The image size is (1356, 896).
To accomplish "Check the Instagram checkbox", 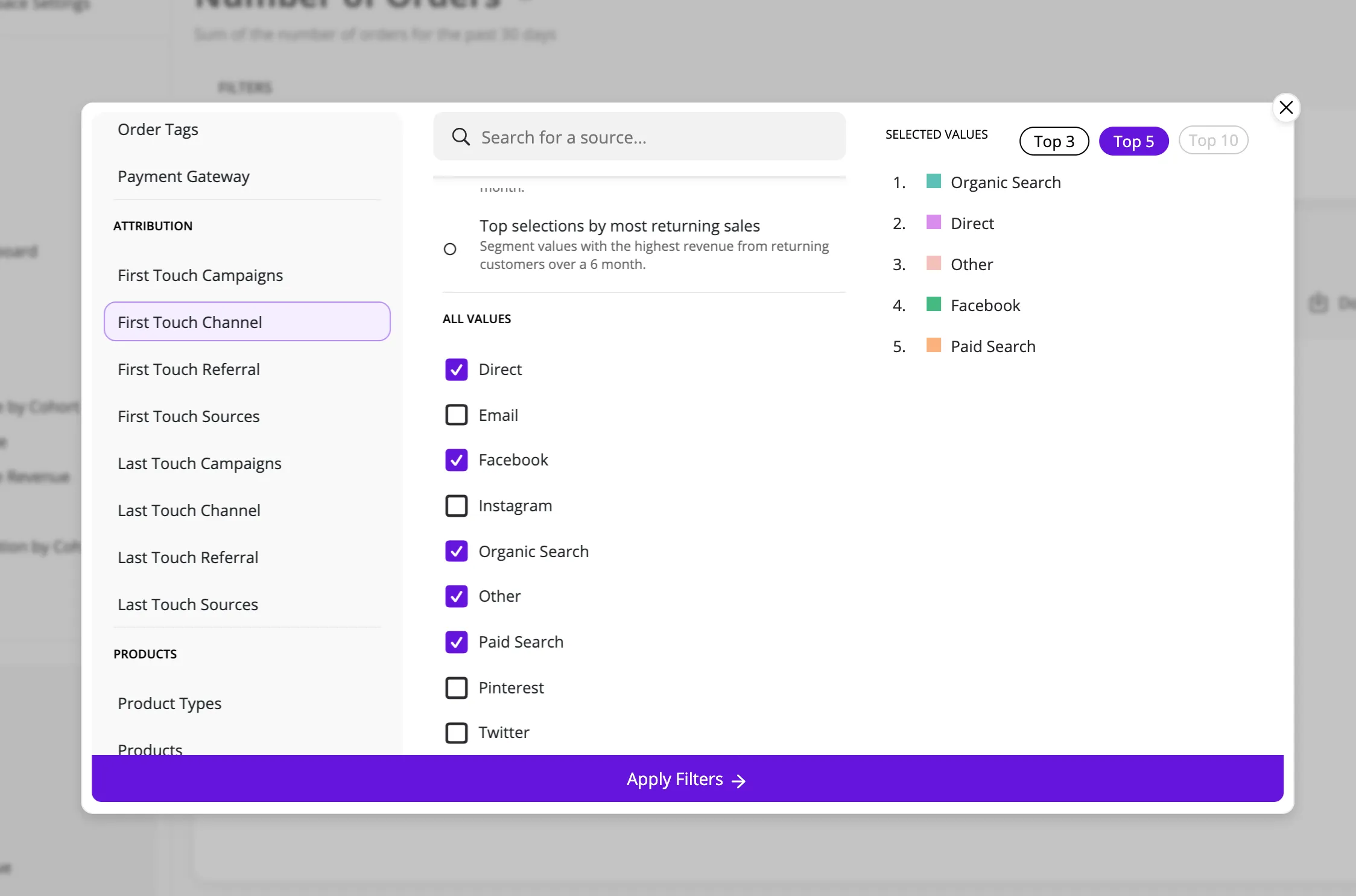I will (x=457, y=506).
